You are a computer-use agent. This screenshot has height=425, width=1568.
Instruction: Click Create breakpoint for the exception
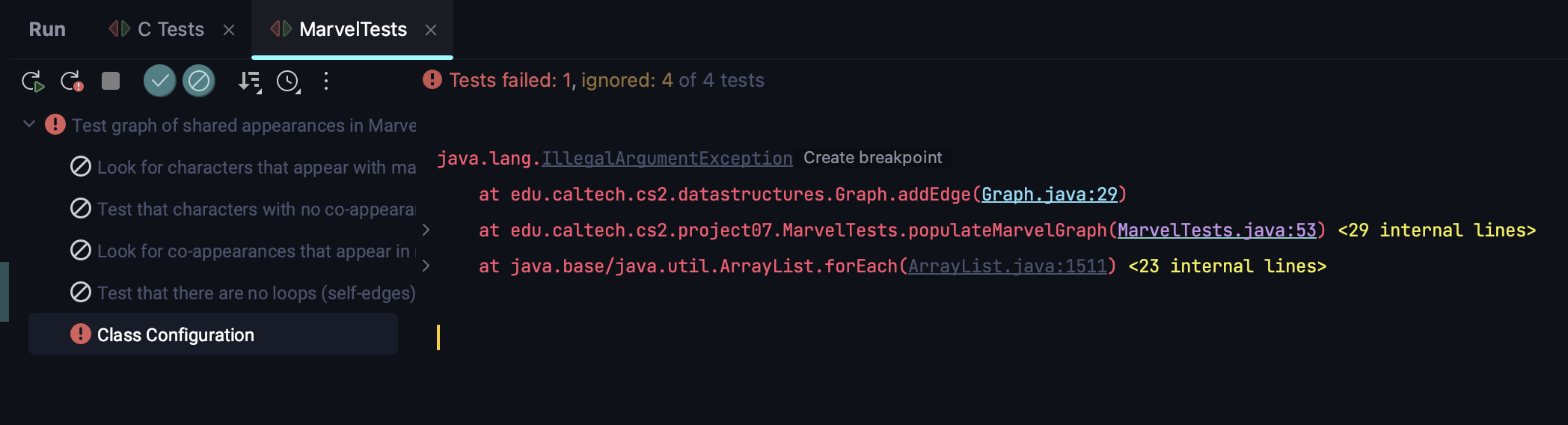872,158
